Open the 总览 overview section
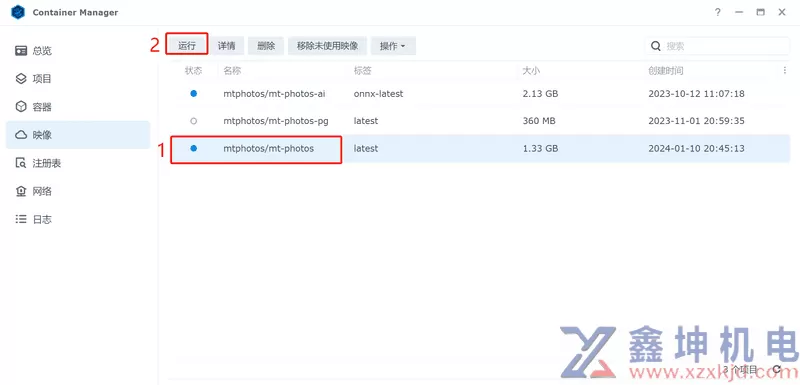 [x=78, y=51]
